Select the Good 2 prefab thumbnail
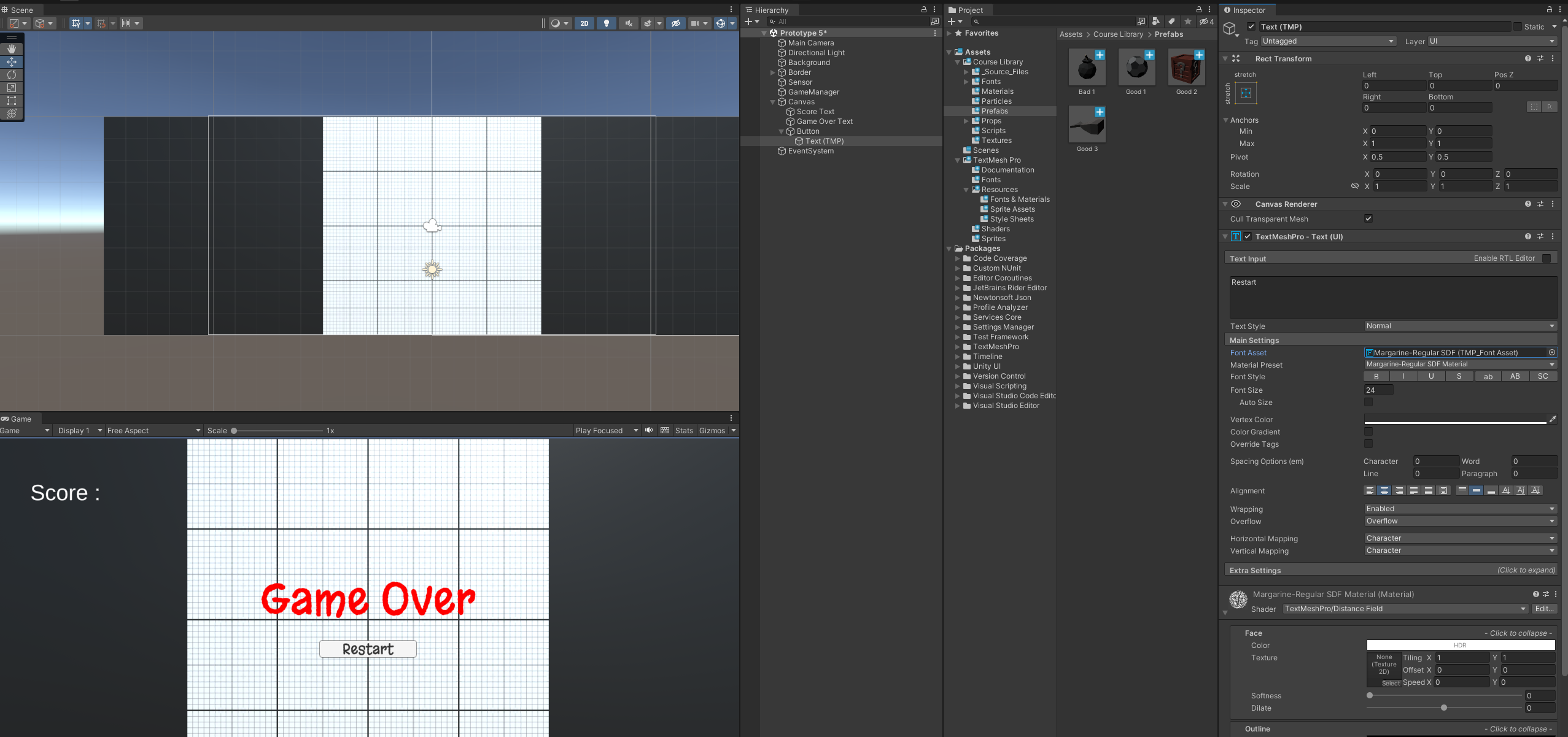This screenshot has width=1568, height=737. 1186,69
